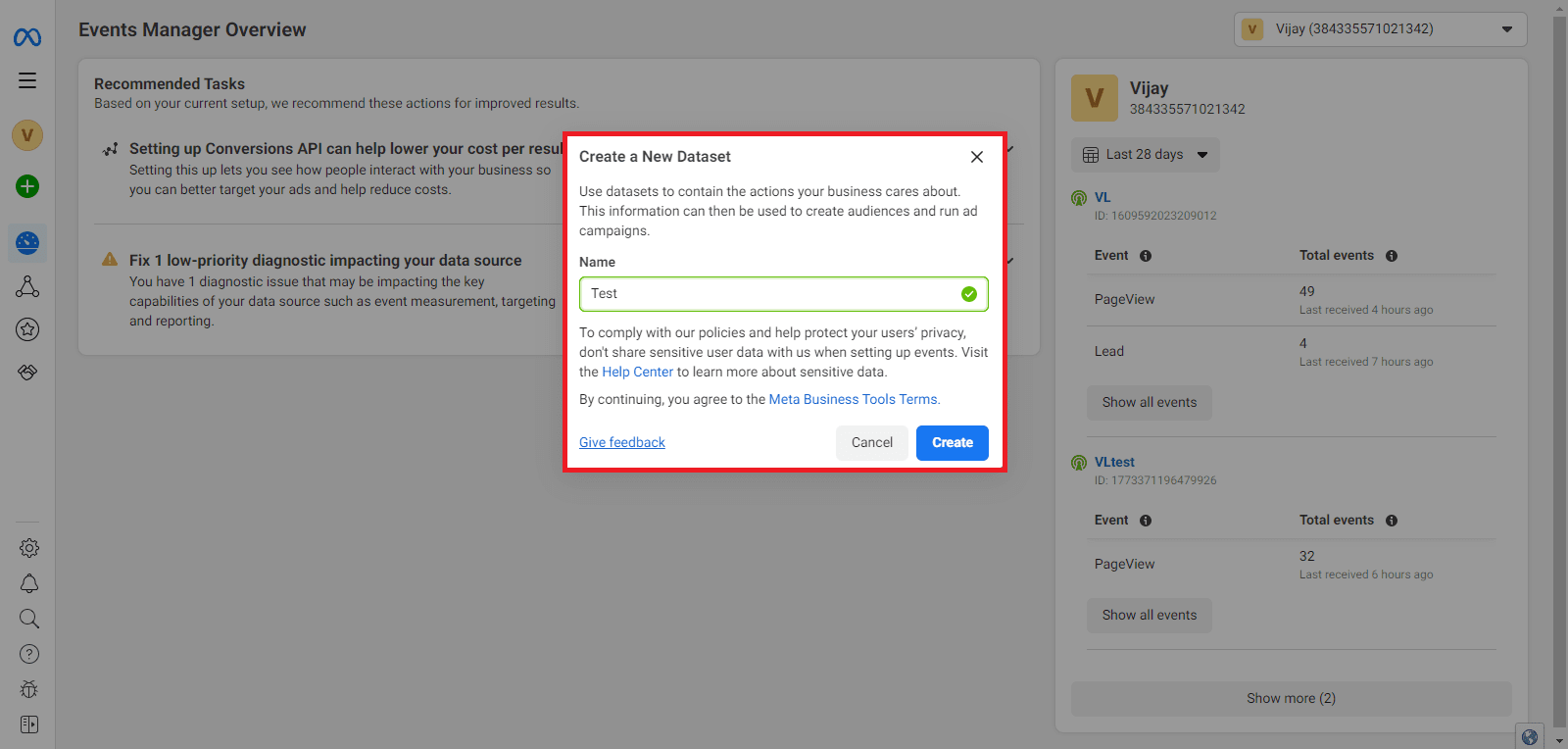Close the Create a New Dataset dialog
Image resolution: width=1568 pixels, height=749 pixels.
976,157
